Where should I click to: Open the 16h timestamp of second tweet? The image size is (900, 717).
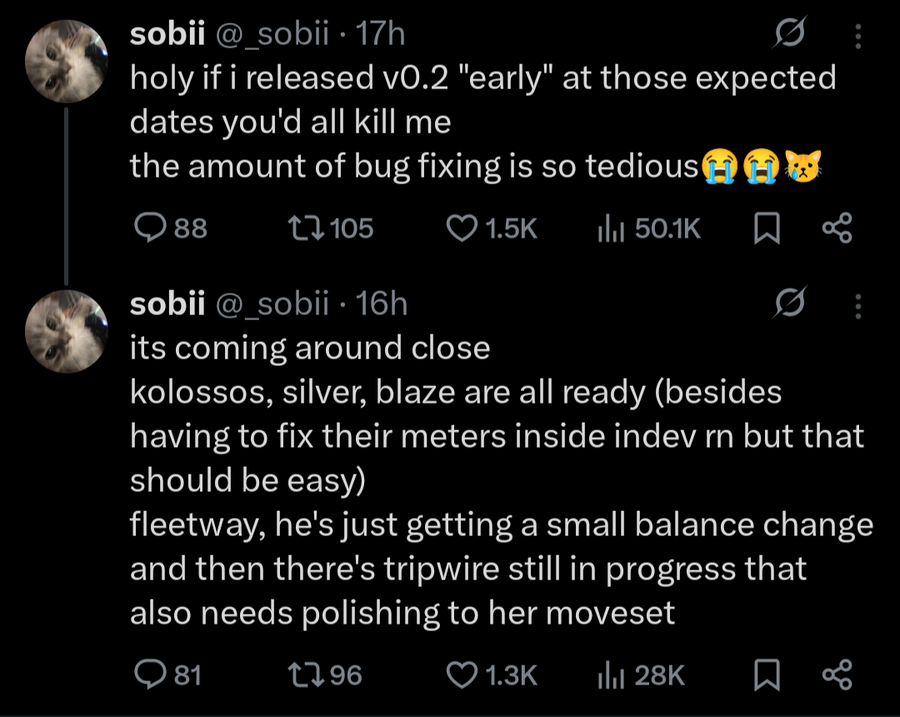[x=382, y=303]
